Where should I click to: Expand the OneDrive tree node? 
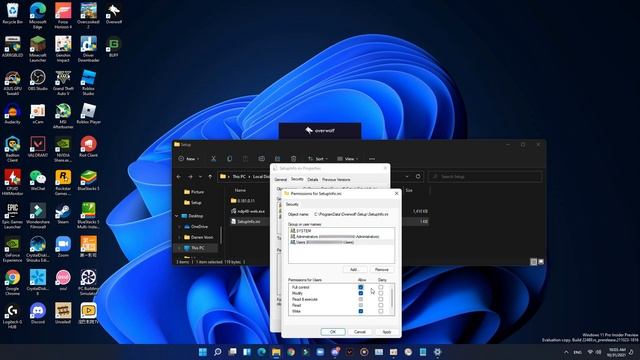point(180,227)
